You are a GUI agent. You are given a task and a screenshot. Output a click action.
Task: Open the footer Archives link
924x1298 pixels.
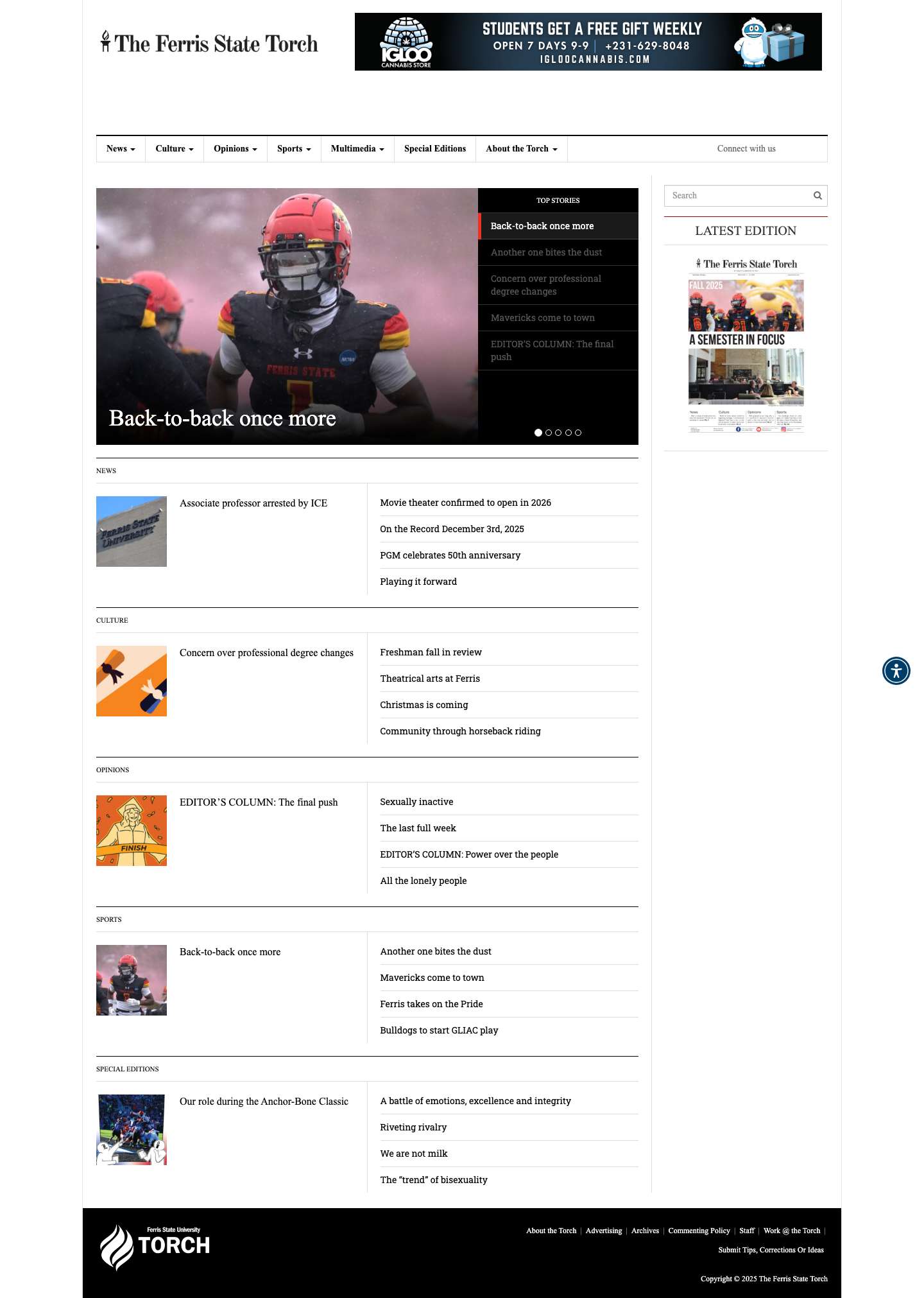coord(645,1231)
